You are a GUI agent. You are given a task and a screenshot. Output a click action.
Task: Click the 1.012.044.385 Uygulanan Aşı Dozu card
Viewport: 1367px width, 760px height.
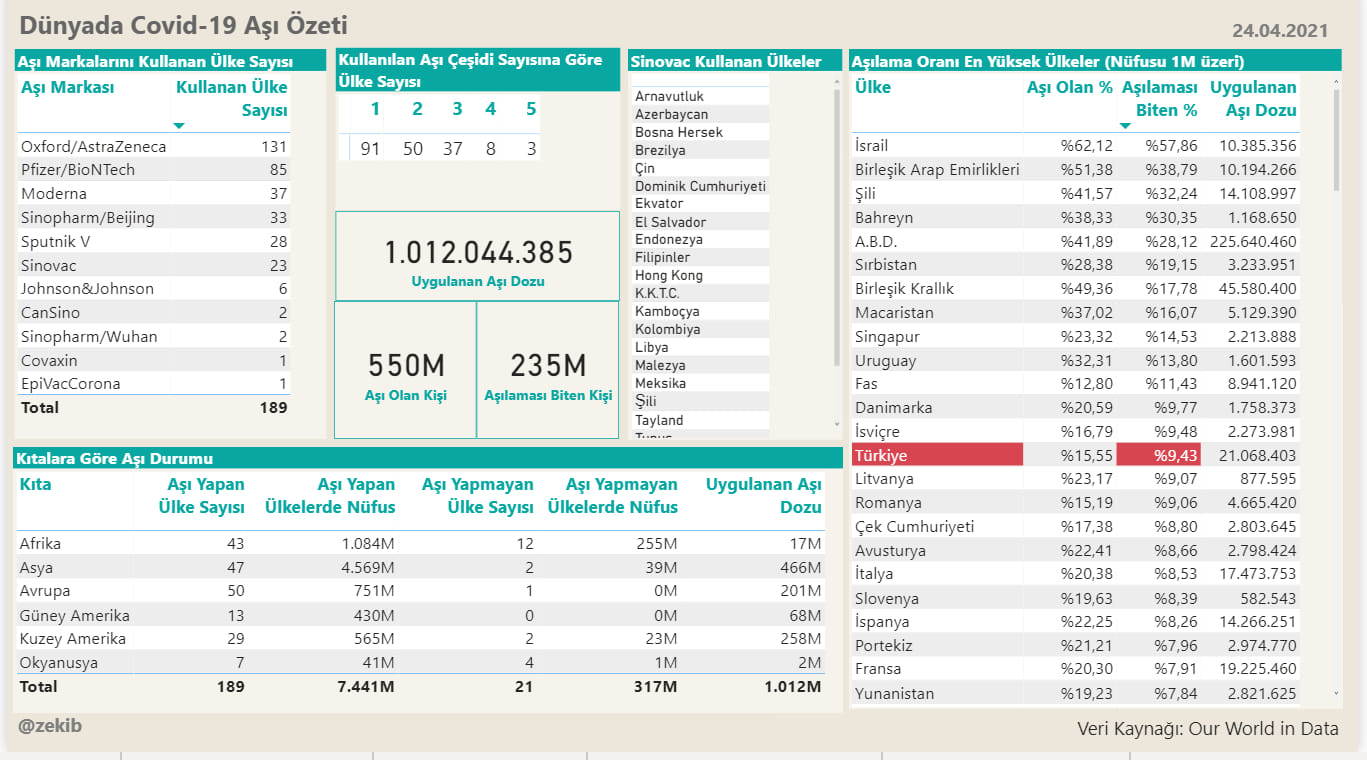pos(477,256)
